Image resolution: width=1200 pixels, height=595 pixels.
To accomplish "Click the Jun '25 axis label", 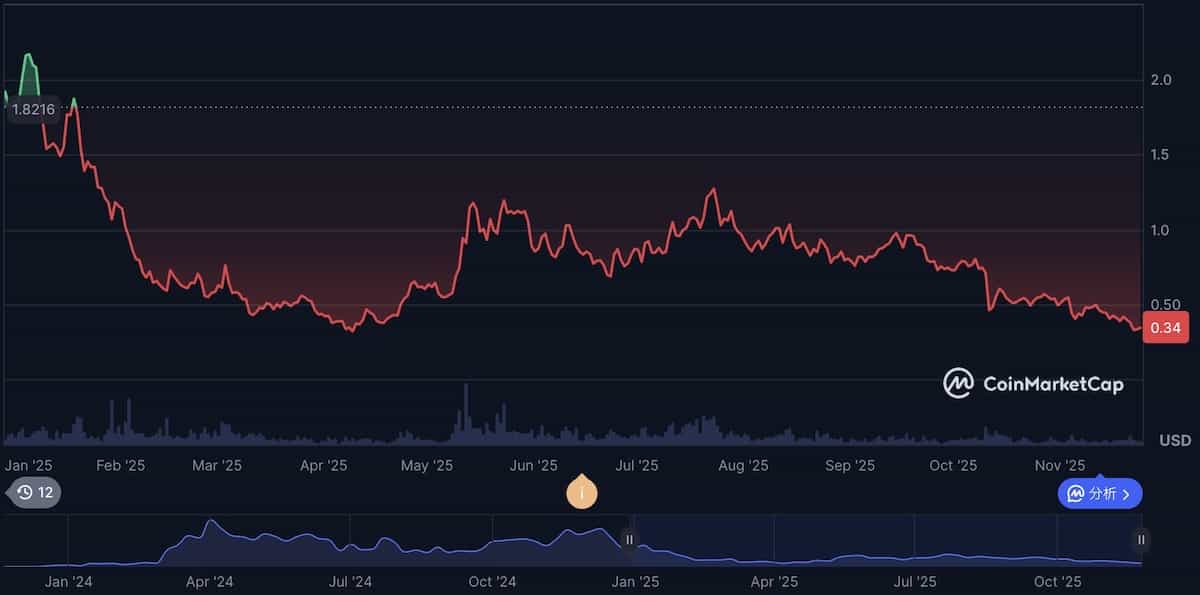I will tap(534, 465).
